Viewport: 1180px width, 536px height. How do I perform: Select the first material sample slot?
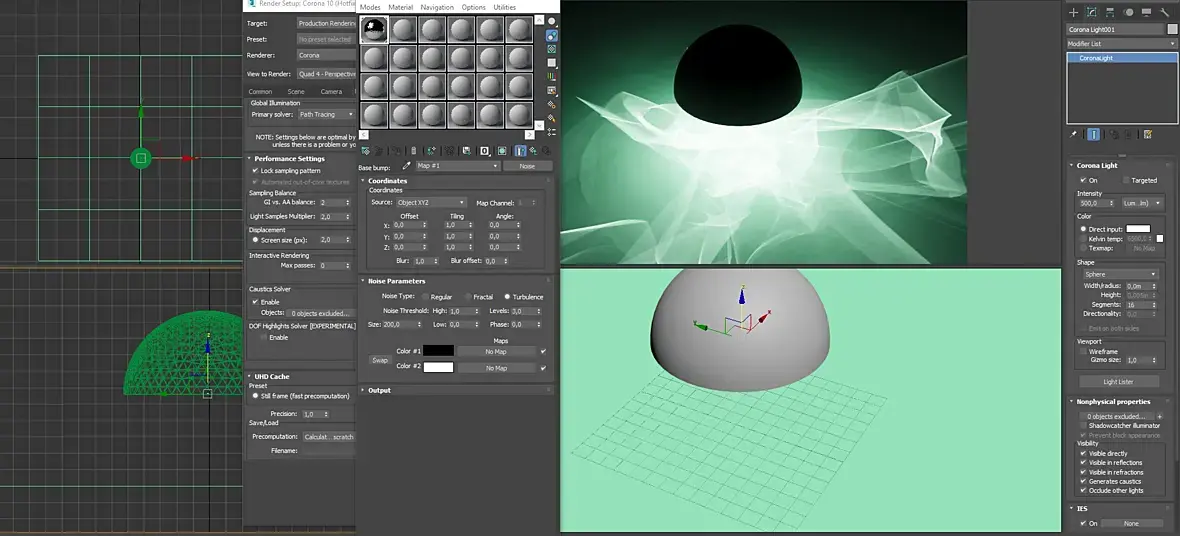(374, 29)
